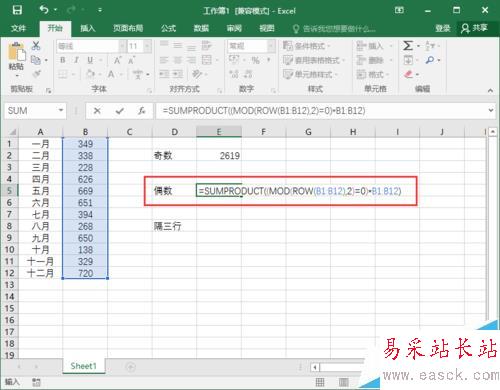The height and width of the screenshot is (390, 500).
Task: Click the AutoSum sigma icon
Action: click(x=408, y=46)
